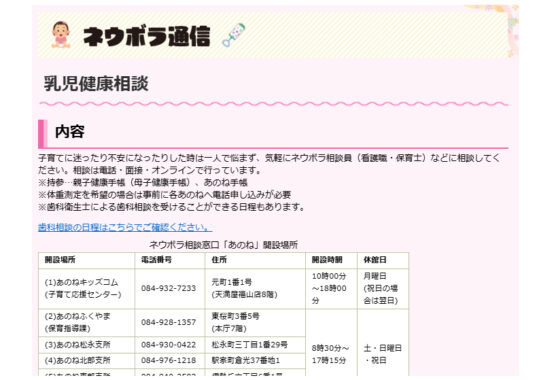This screenshot has width=554, height=380.
Task: Select the あのね松永支所 row
Action: (x=172, y=345)
